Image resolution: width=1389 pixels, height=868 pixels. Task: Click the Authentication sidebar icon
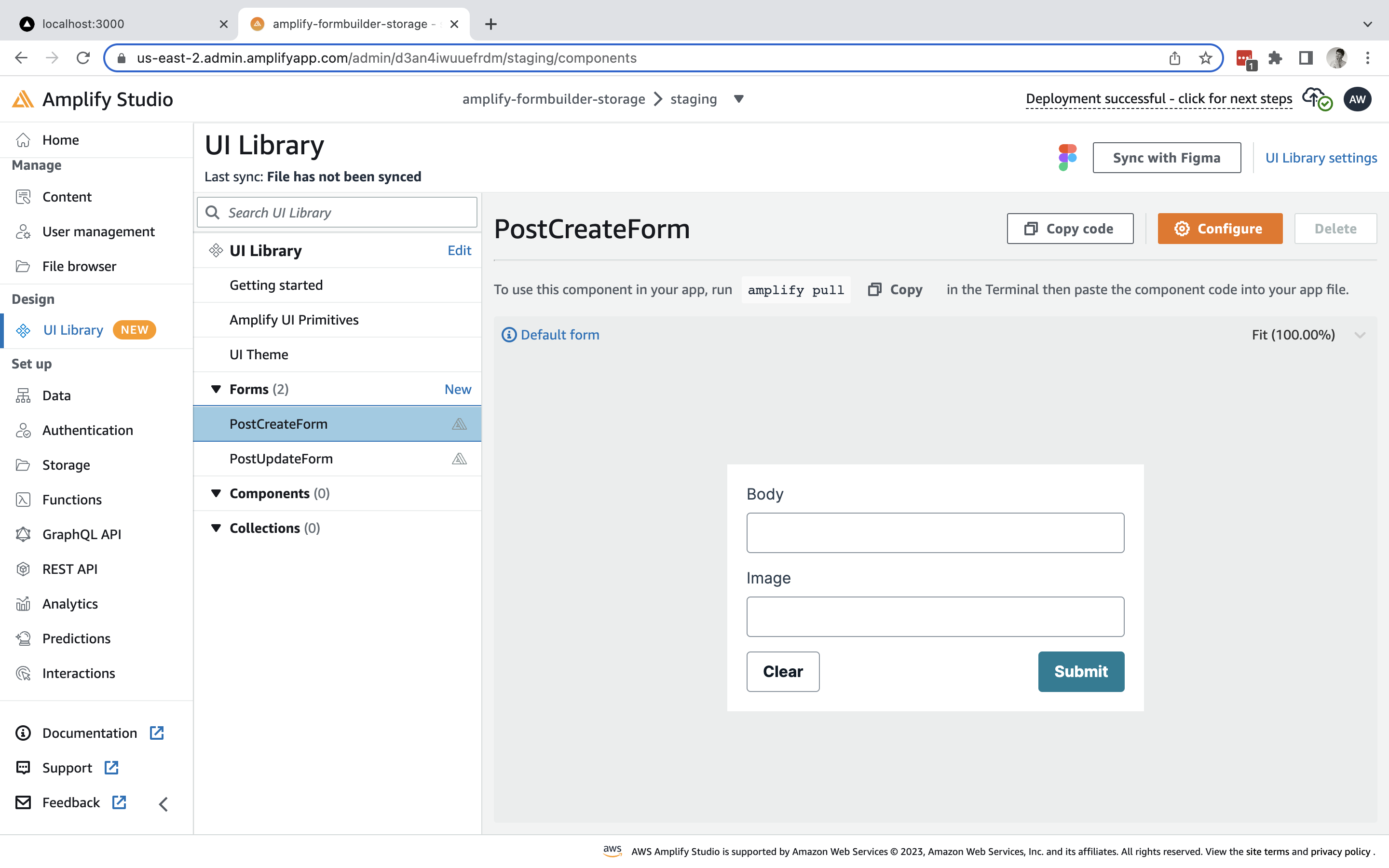tap(23, 430)
